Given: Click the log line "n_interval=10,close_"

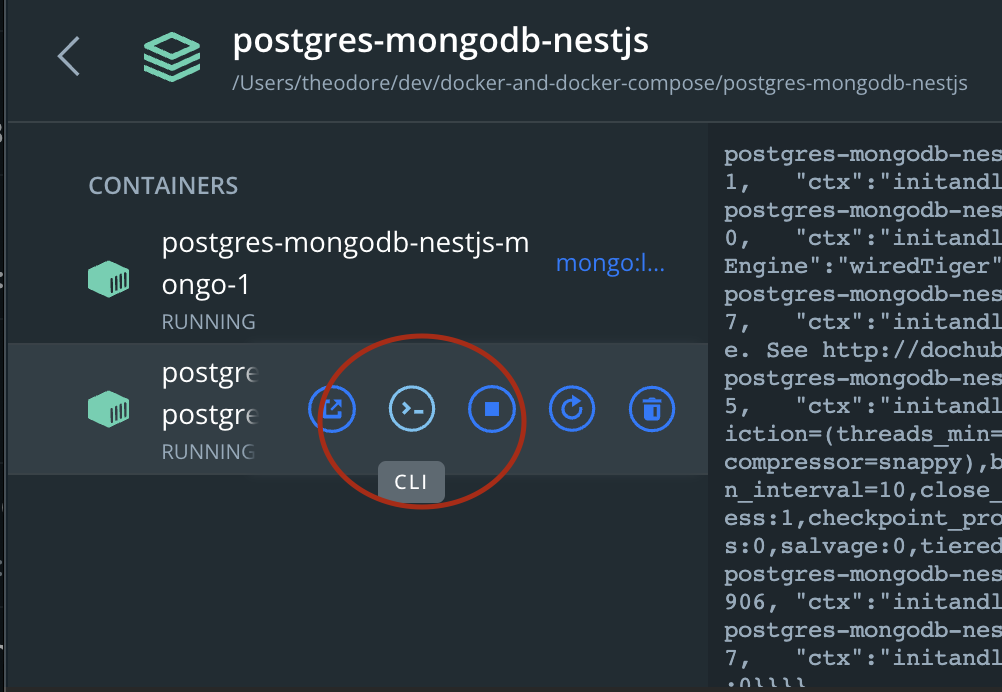Looking at the screenshot, I should pos(863,491).
